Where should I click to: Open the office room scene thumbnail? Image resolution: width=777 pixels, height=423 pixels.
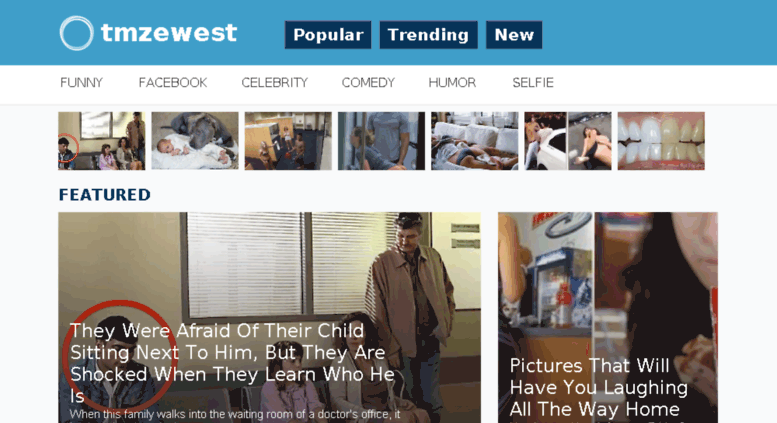click(x=288, y=141)
